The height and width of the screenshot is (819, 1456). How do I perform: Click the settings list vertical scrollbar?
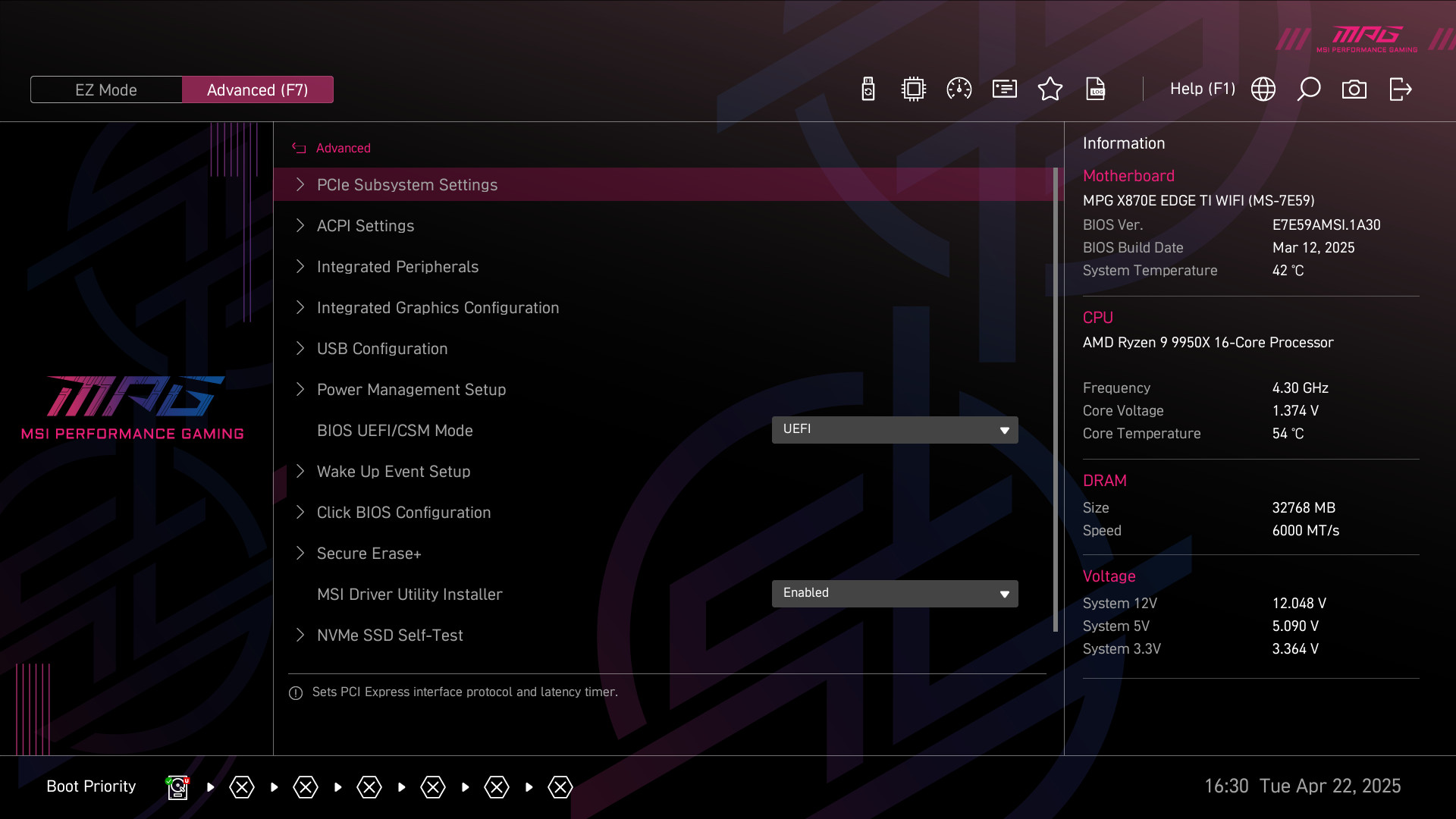1056,400
